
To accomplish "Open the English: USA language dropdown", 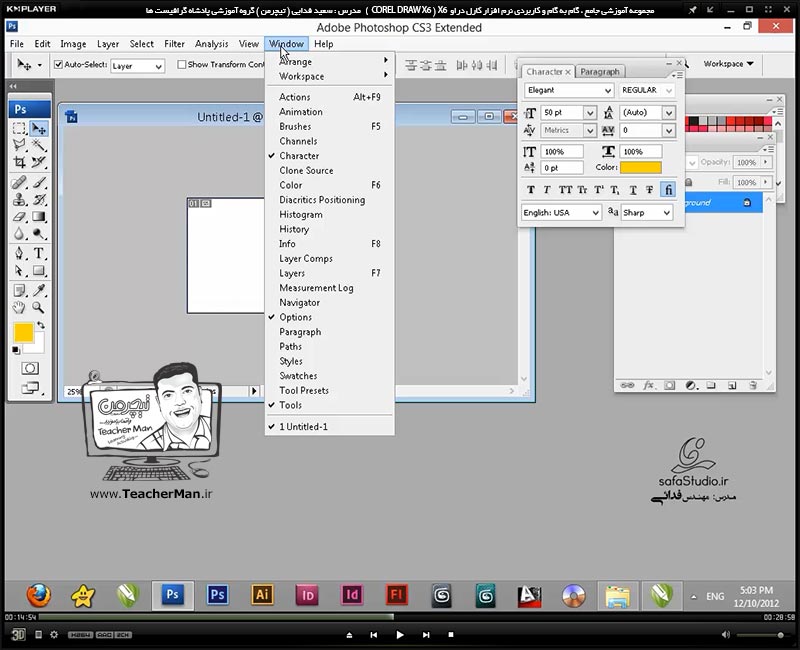I will [x=595, y=213].
